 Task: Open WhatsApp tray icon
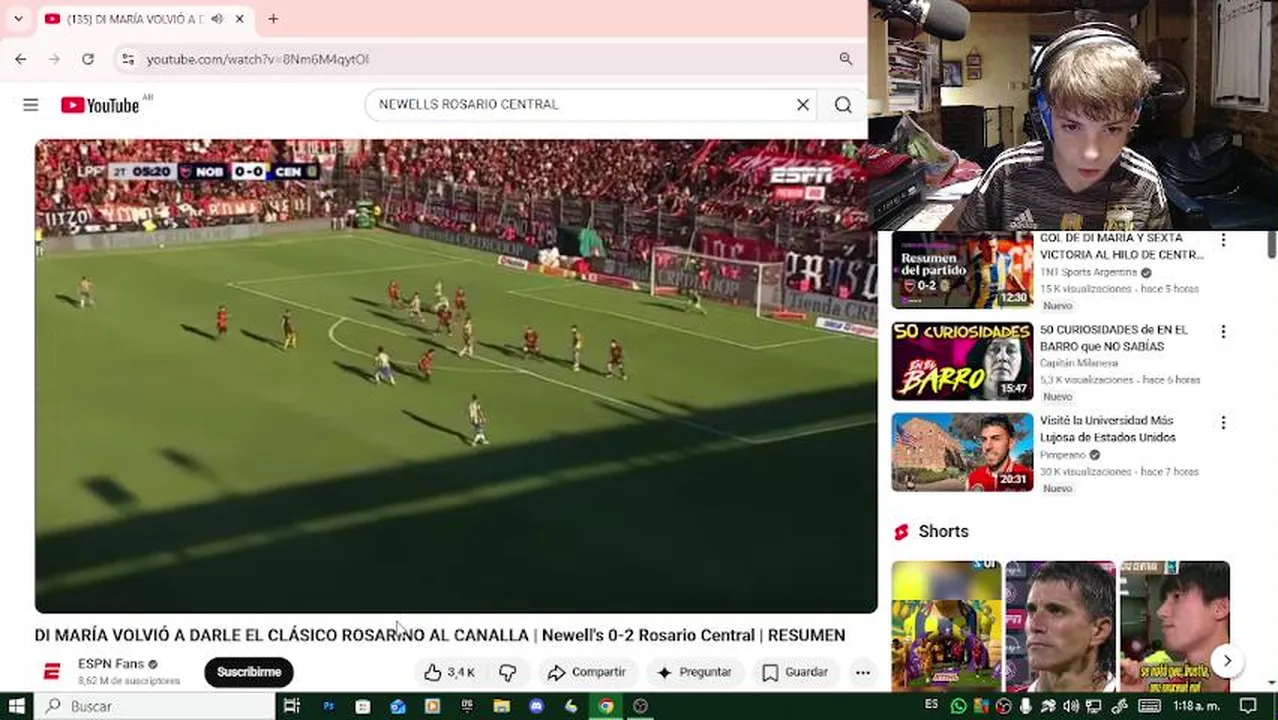click(959, 706)
